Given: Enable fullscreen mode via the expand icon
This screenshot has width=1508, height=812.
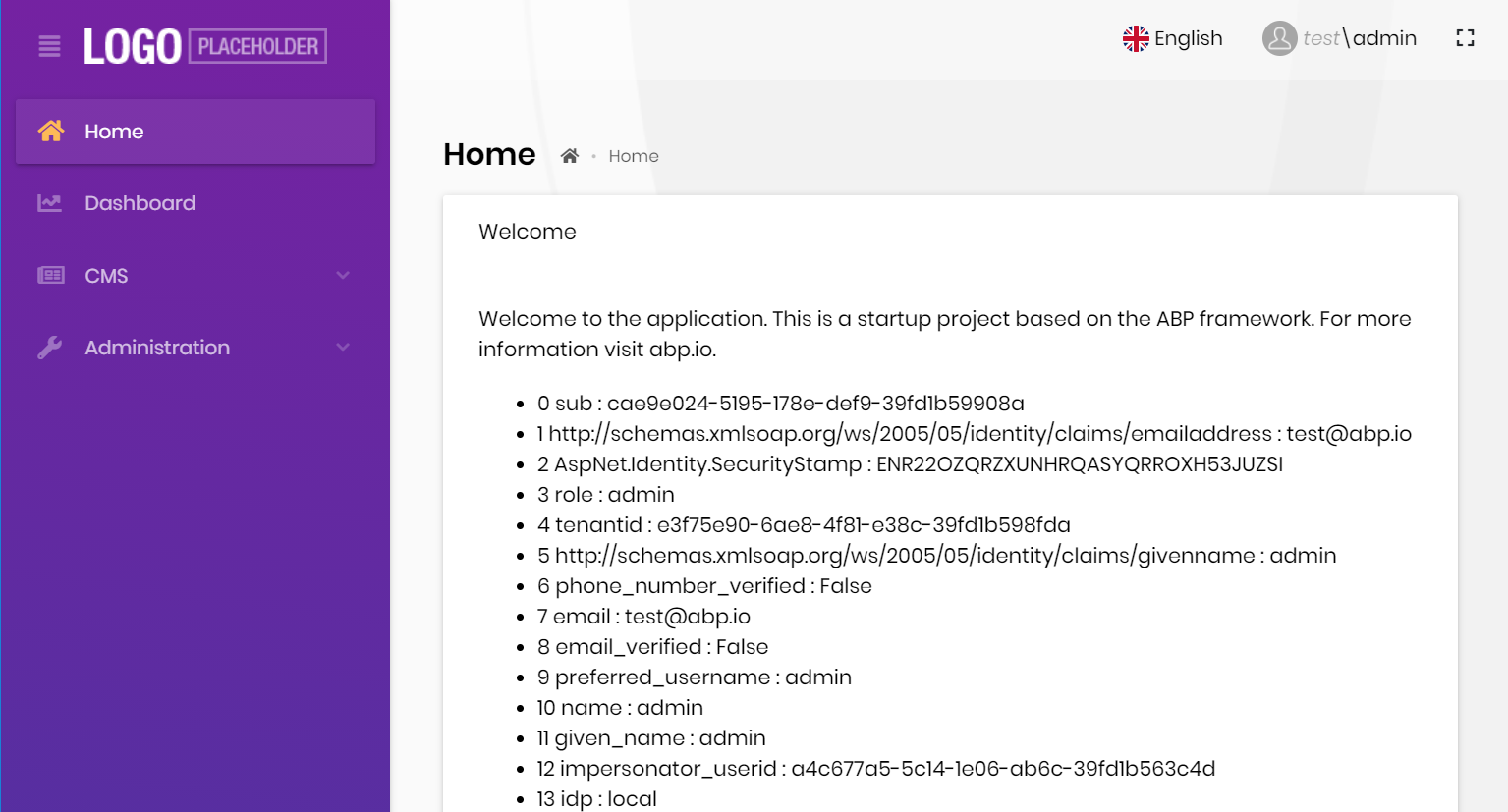Looking at the screenshot, I should 1464,37.
